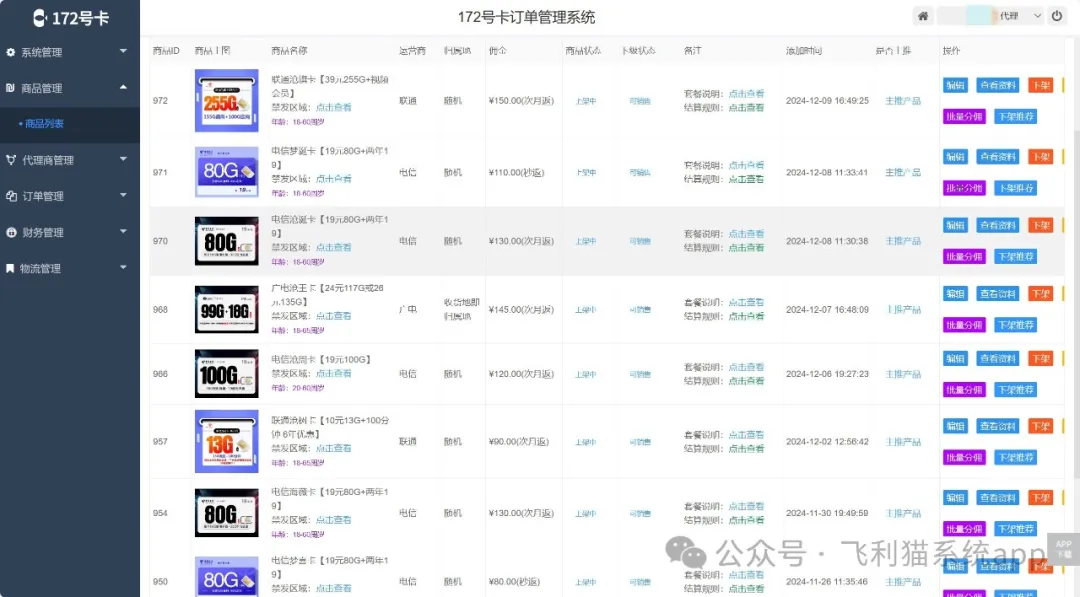1080x597 pixels.
Task: Expand the 代理商管理 menu arrow
Action: [123, 159]
